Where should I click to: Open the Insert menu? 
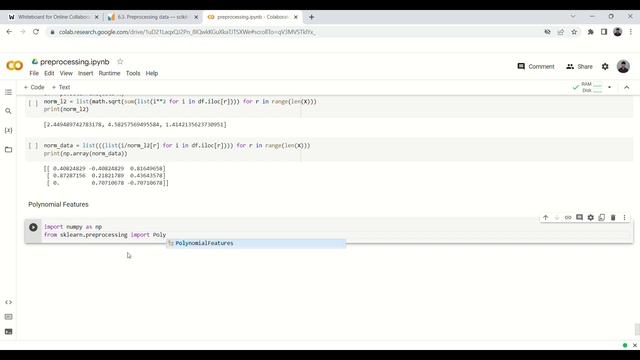pyautogui.click(x=86, y=73)
